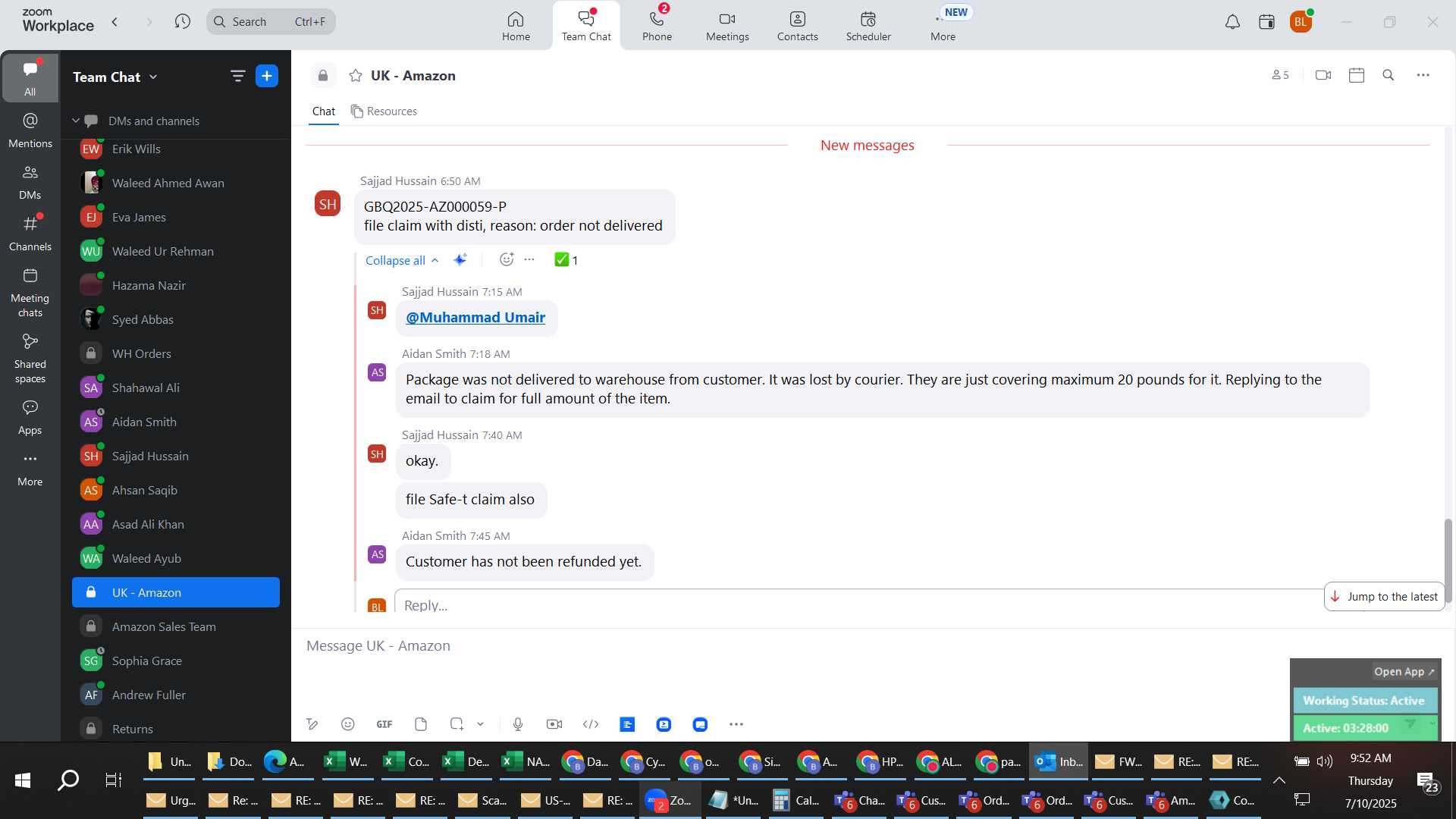Viewport: 1456px width, 819px height.
Task: Open the screenshot options dropdown arrow
Action: coord(480,724)
